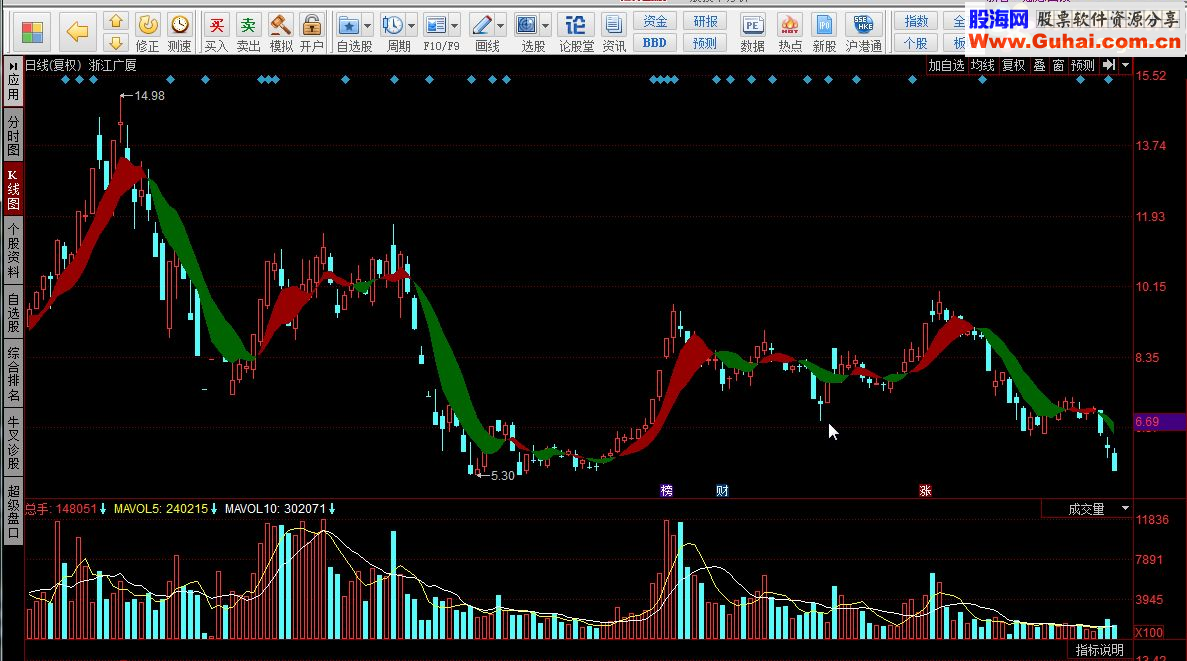Open 模拟 simulated trading
Screen dimensions: 1187x661
coord(281,33)
